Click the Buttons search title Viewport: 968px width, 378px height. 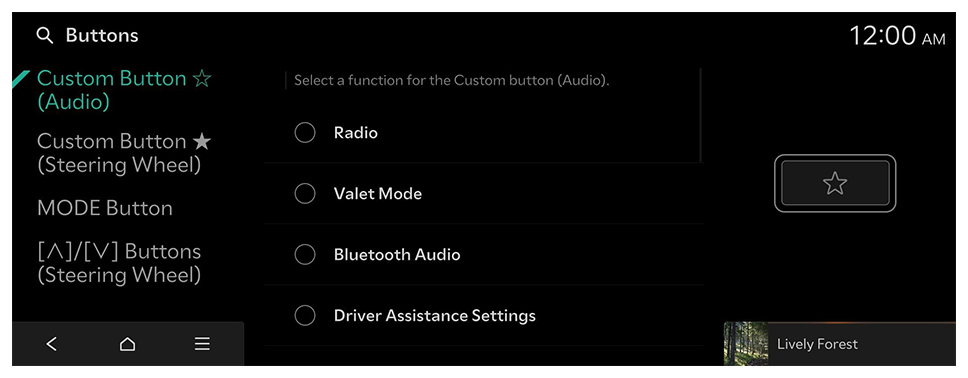pos(102,36)
